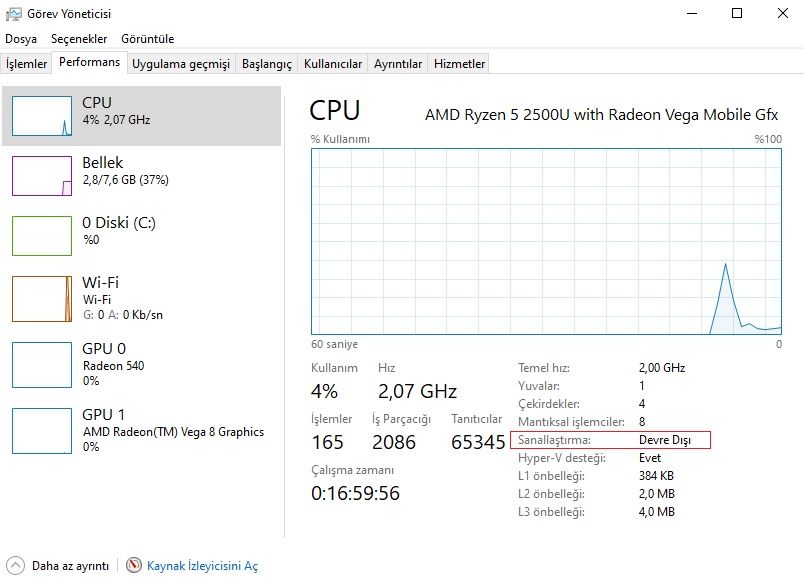Image resolution: width=804 pixels, height=588 pixels.
Task: Switch to the Hizmetler tab
Action: tap(459, 64)
